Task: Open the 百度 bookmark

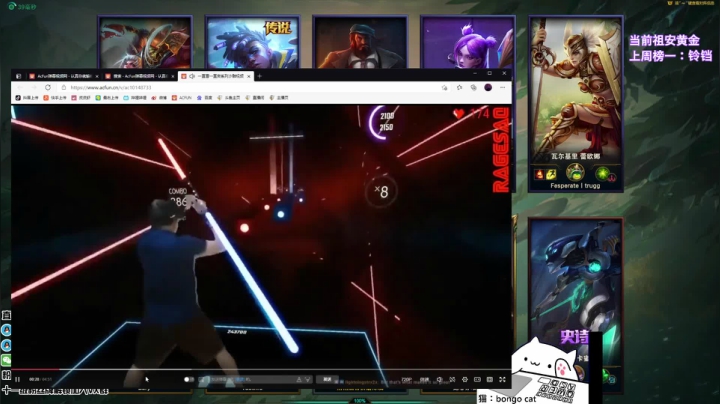Action: coord(204,98)
